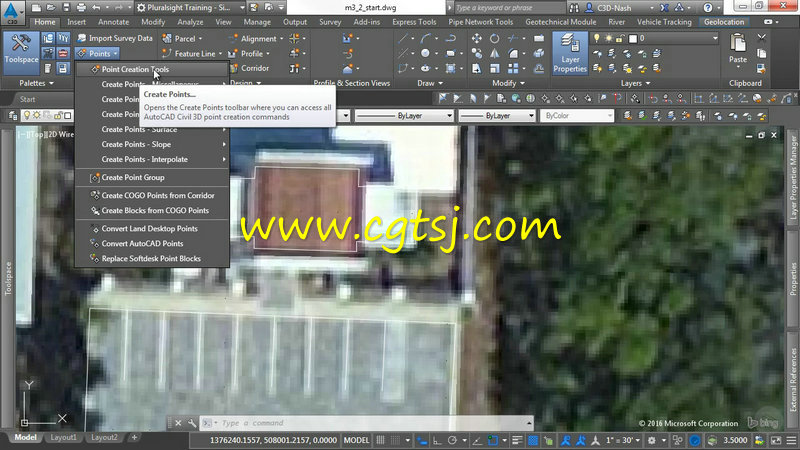The width and height of the screenshot is (800, 450).
Task: Click the layer color swatch beside 0
Action: [x=633, y=38]
